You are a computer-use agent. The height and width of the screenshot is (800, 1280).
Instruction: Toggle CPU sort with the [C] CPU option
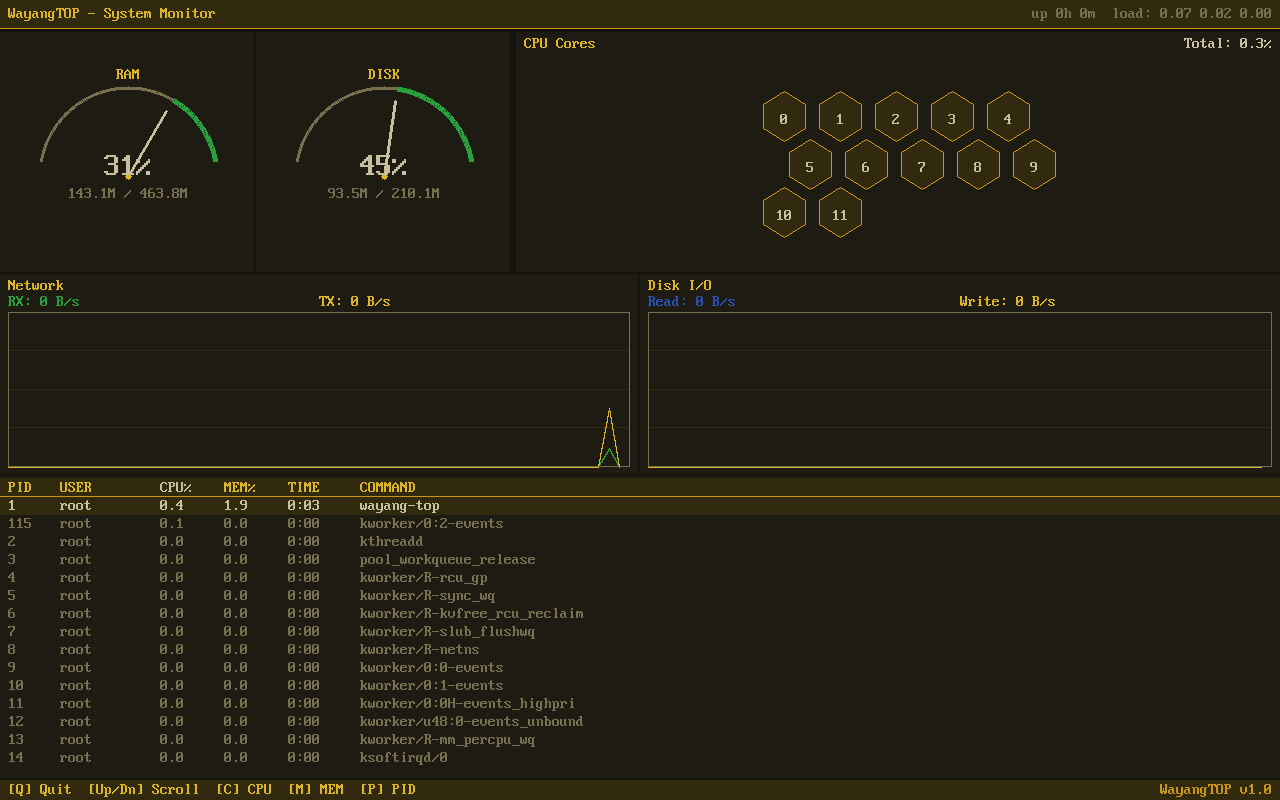click(x=244, y=788)
